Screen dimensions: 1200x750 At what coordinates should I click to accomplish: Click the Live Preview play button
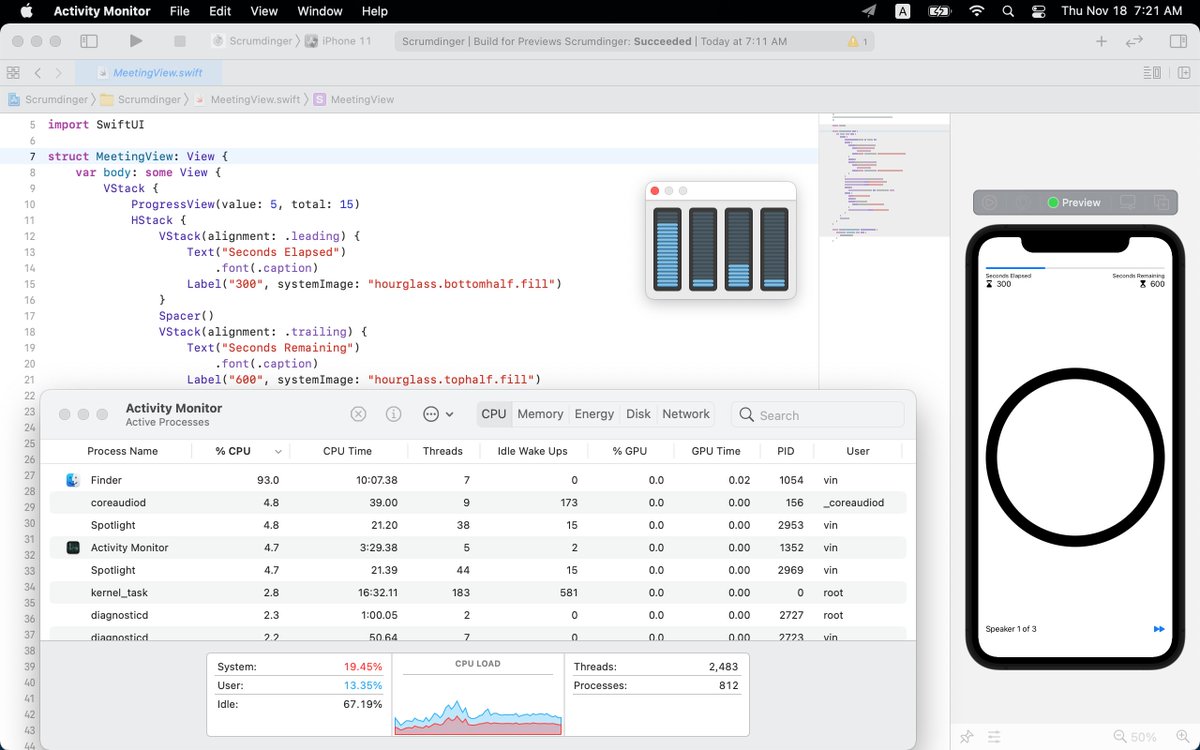tap(989, 202)
